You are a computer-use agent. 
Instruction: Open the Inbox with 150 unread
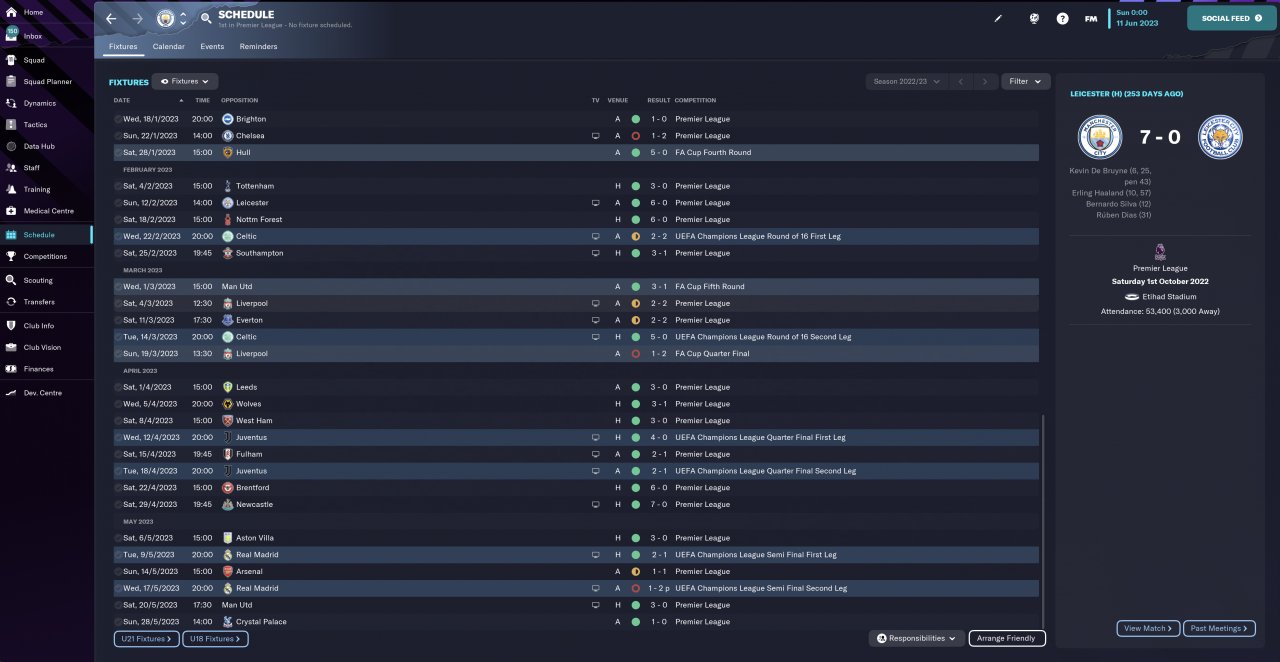[33, 36]
